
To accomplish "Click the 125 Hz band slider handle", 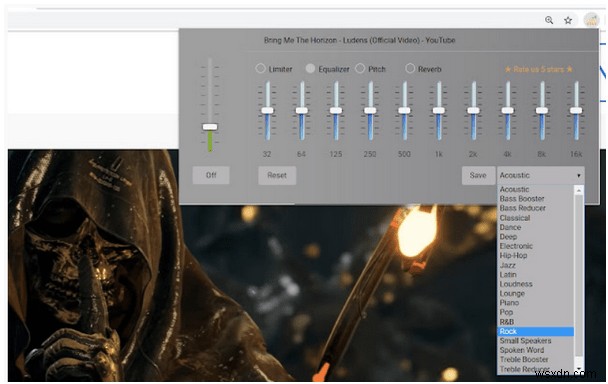I will pyautogui.click(x=336, y=111).
